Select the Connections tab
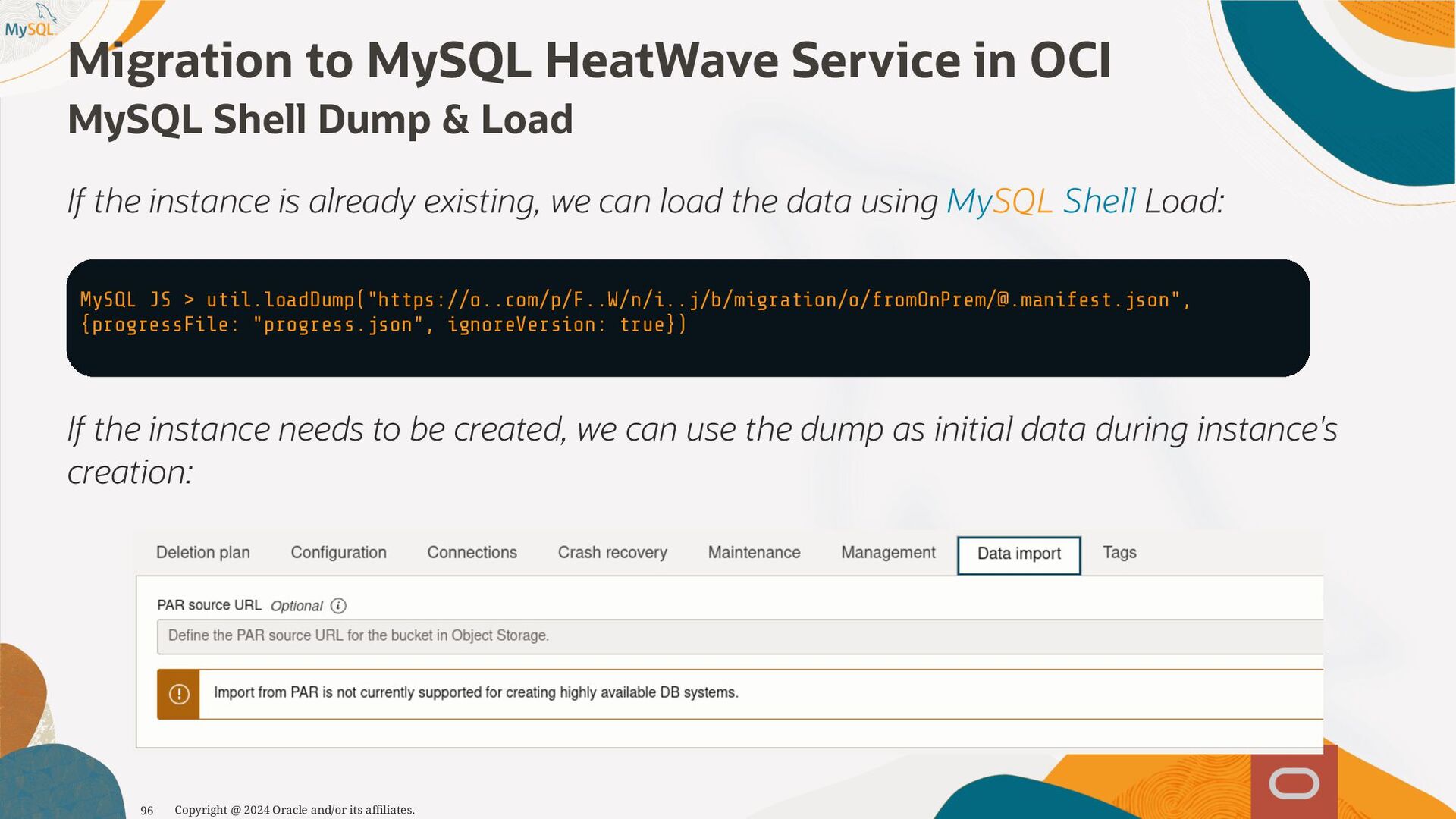This screenshot has width=1456, height=819. click(472, 553)
